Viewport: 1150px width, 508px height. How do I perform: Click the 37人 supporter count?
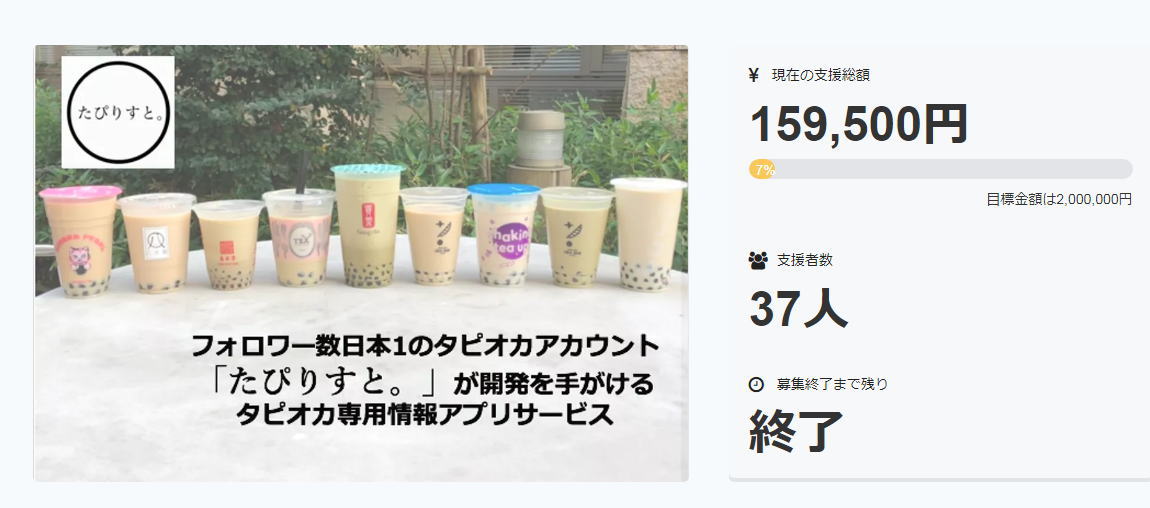(x=799, y=309)
